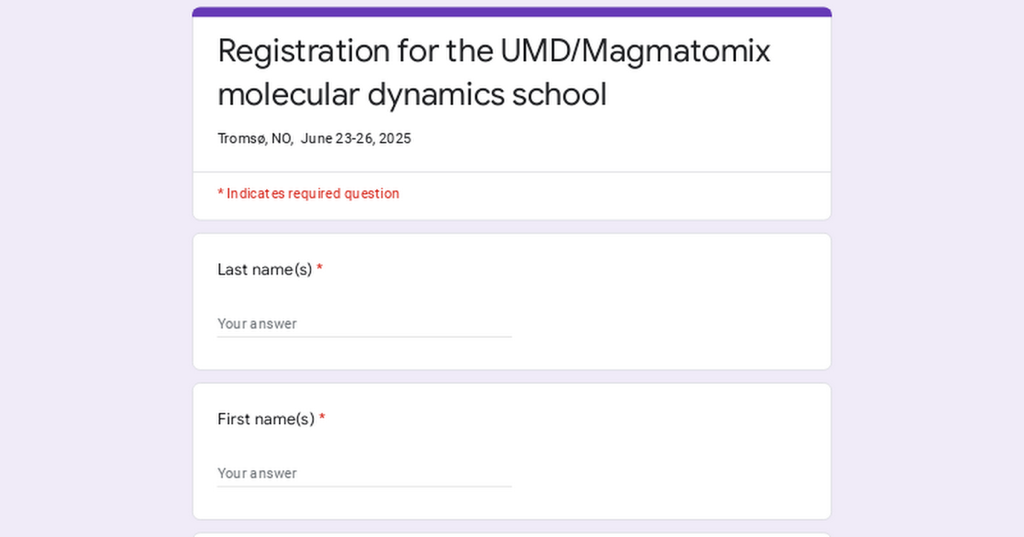The width and height of the screenshot is (1024, 537).
Task: Click the red asterisk beside First name(s)
Action: pos(322,419)
